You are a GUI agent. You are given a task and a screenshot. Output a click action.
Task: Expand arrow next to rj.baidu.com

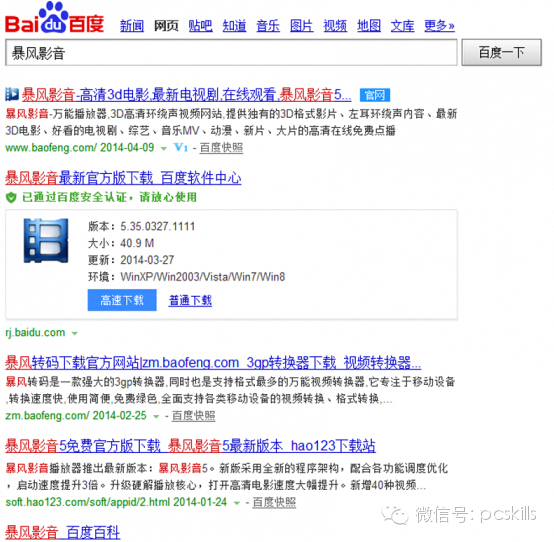coord(75,333)
